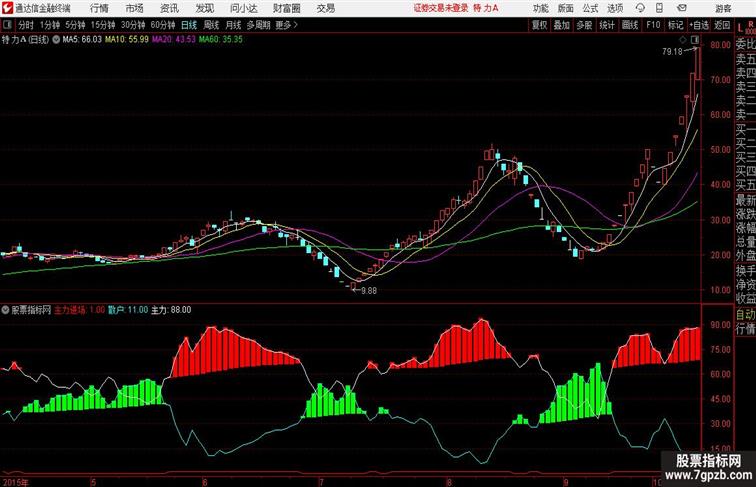Open the 财富圈 menu
Screen dimensions: 756x487
click(x=286, y=8)
